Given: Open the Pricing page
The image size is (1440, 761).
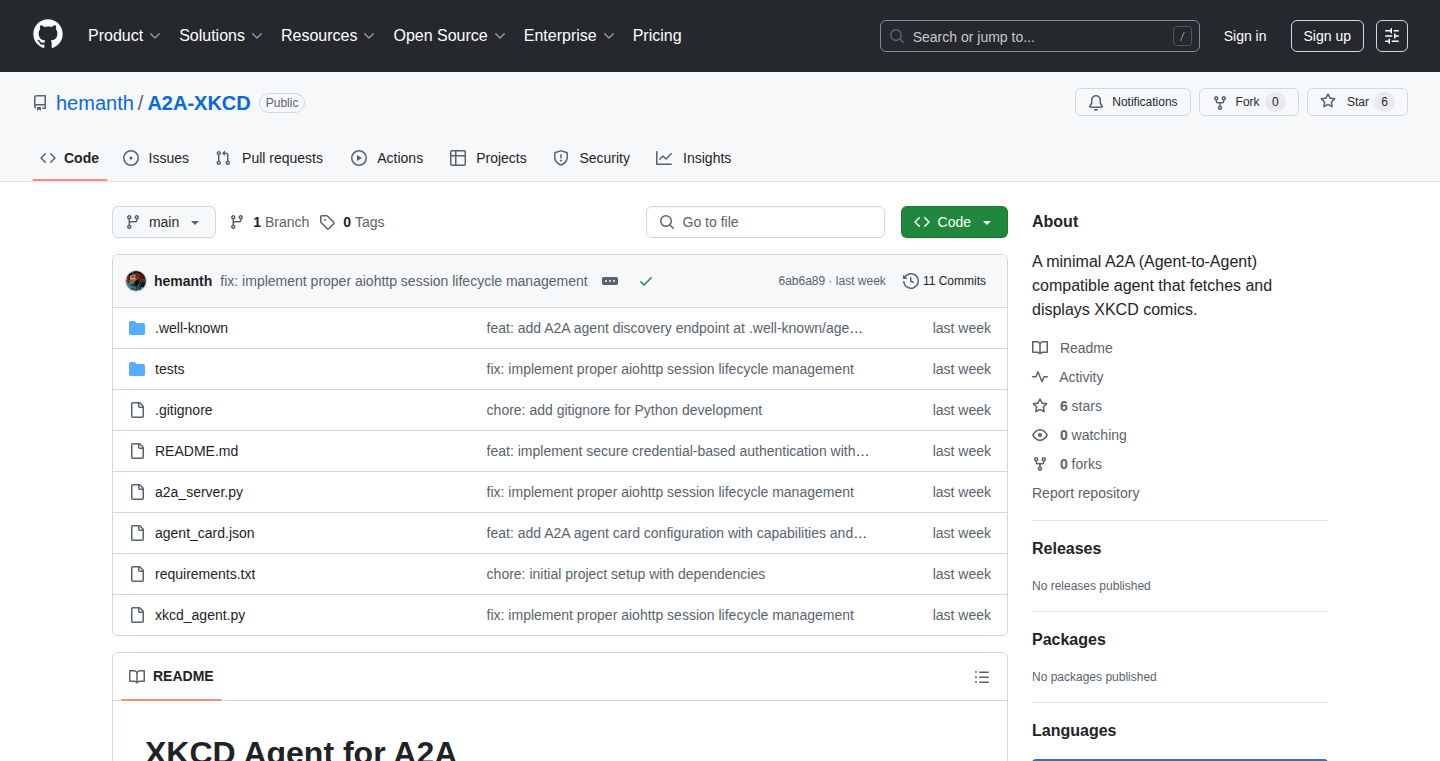Looking at the screenshot, I should coord(657,35).
